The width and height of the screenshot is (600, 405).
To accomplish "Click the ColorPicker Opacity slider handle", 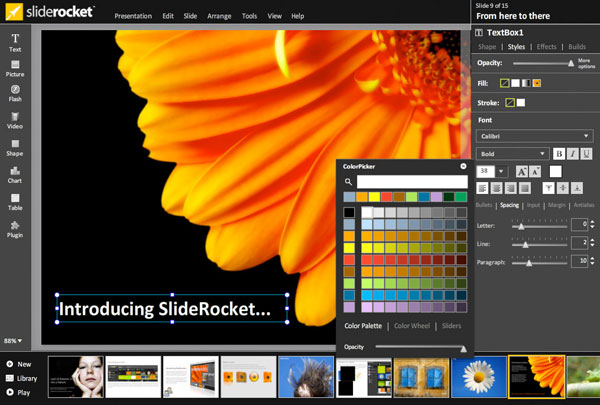I will click(x=463, y=348).
